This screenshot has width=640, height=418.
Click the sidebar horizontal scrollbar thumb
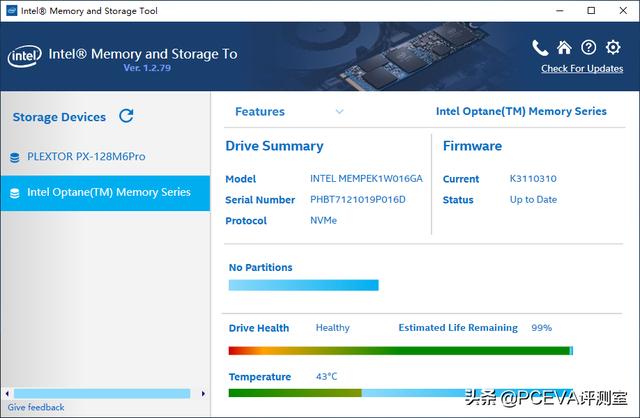click(102, 394)
